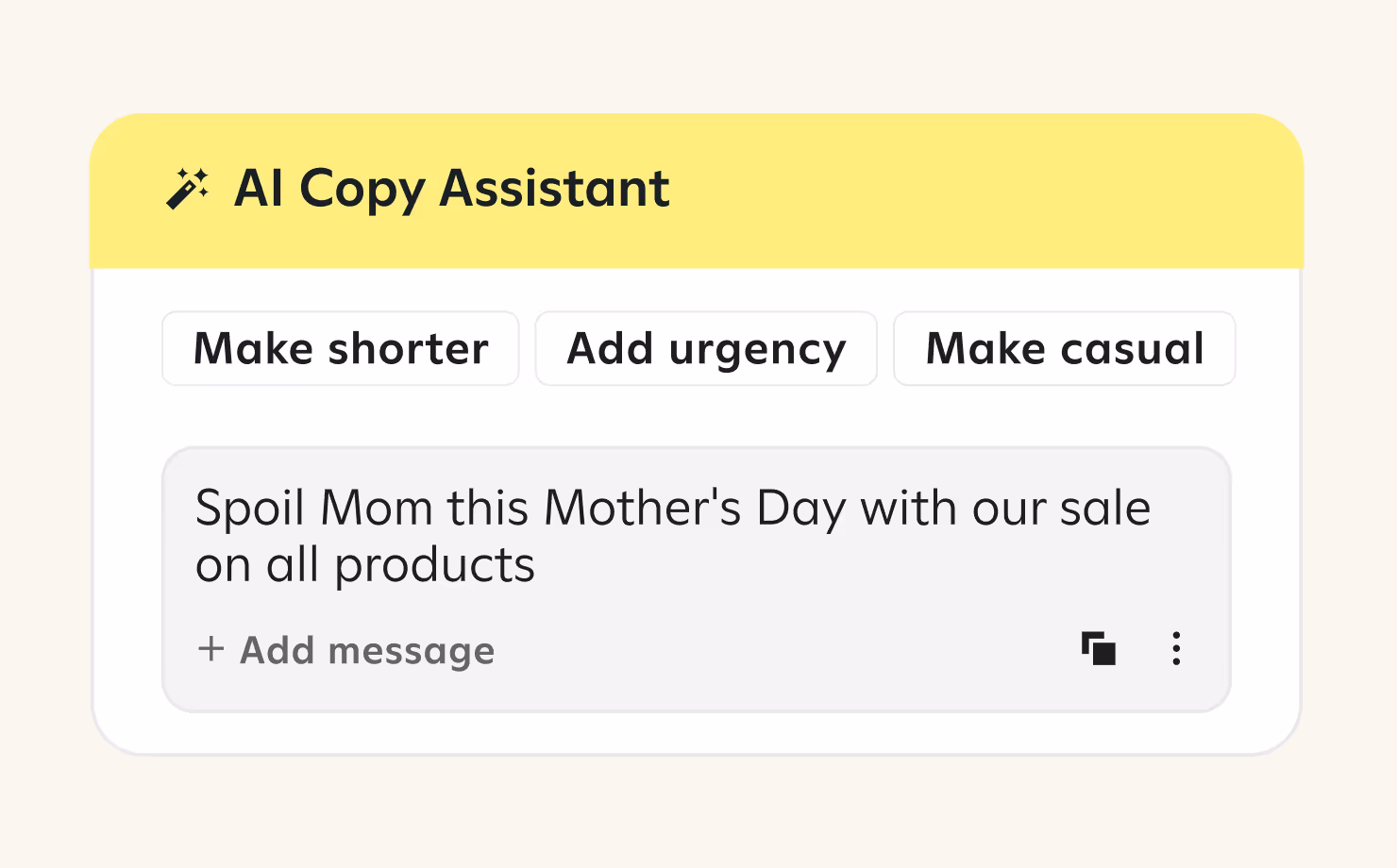Choose the Make casual suggestion
The image size is (1397, 868).
point(1064,349)
